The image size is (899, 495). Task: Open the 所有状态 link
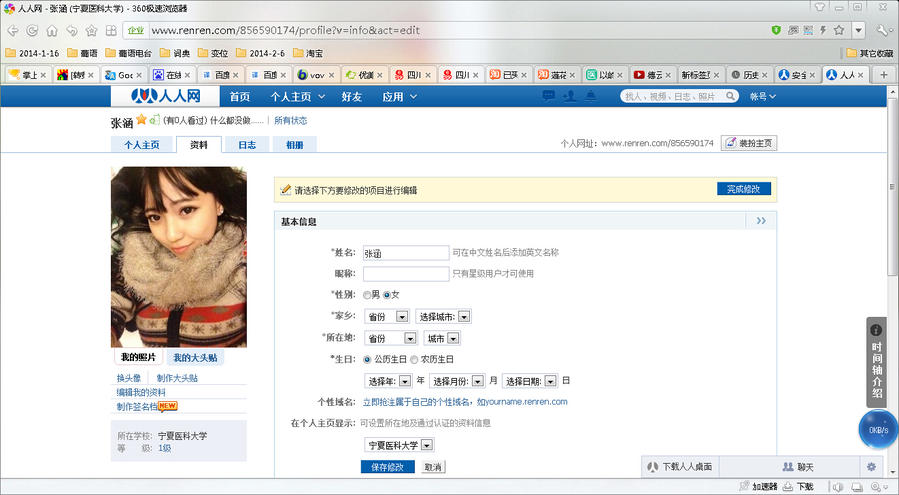tap(291, 120)
